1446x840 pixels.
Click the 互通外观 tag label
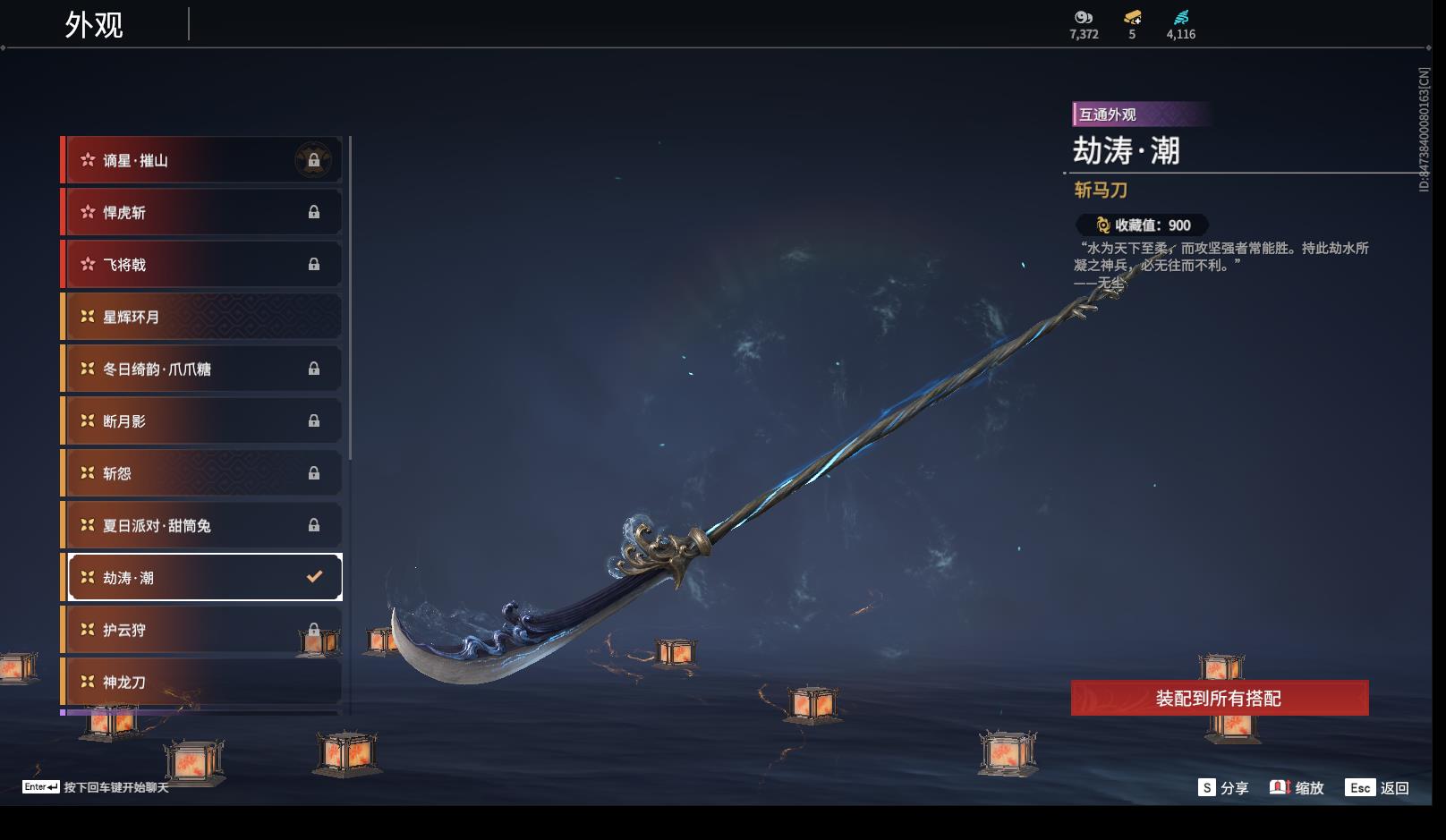(1107, 115)
